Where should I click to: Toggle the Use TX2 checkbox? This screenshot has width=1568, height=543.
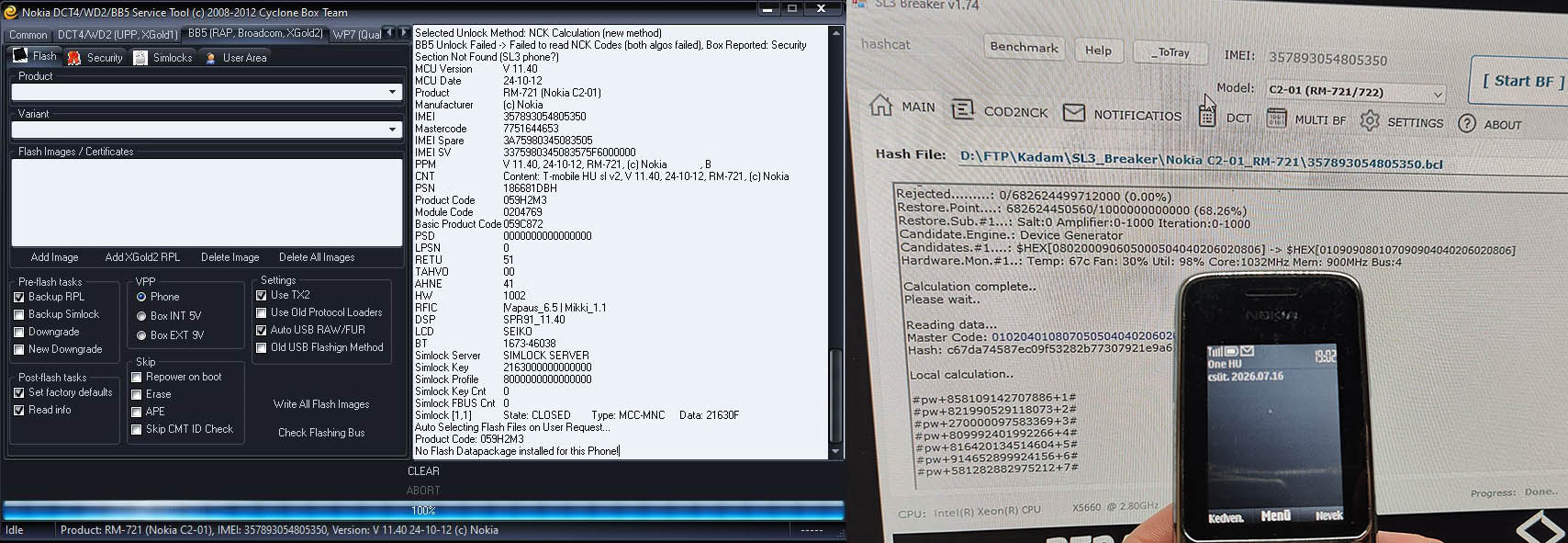click(x=261, y=295)
